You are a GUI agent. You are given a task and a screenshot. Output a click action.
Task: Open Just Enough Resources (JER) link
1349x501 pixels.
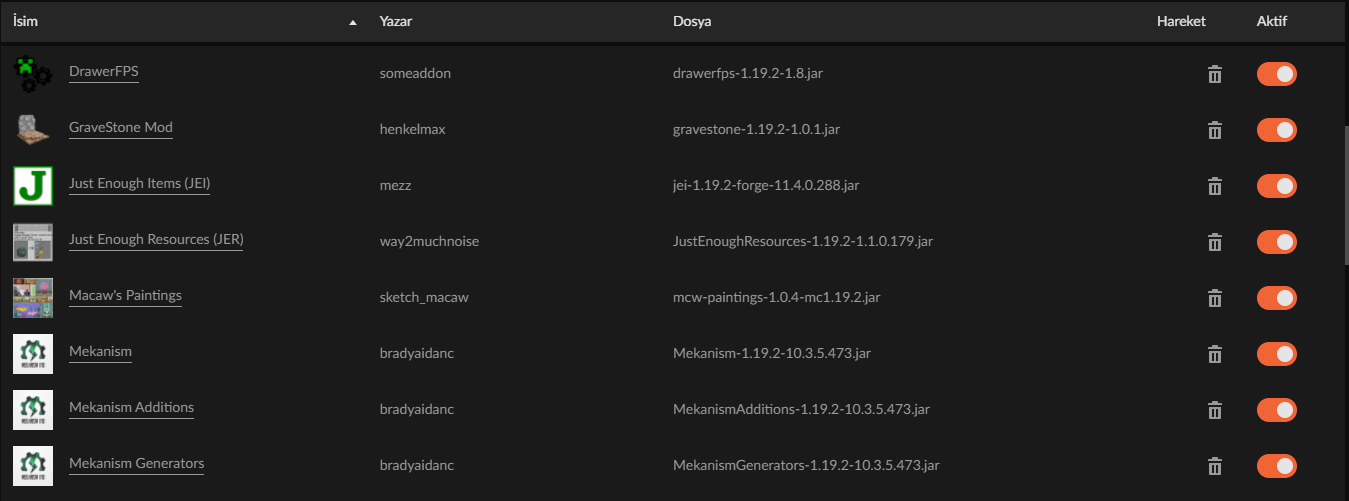[x=156, y=240]
